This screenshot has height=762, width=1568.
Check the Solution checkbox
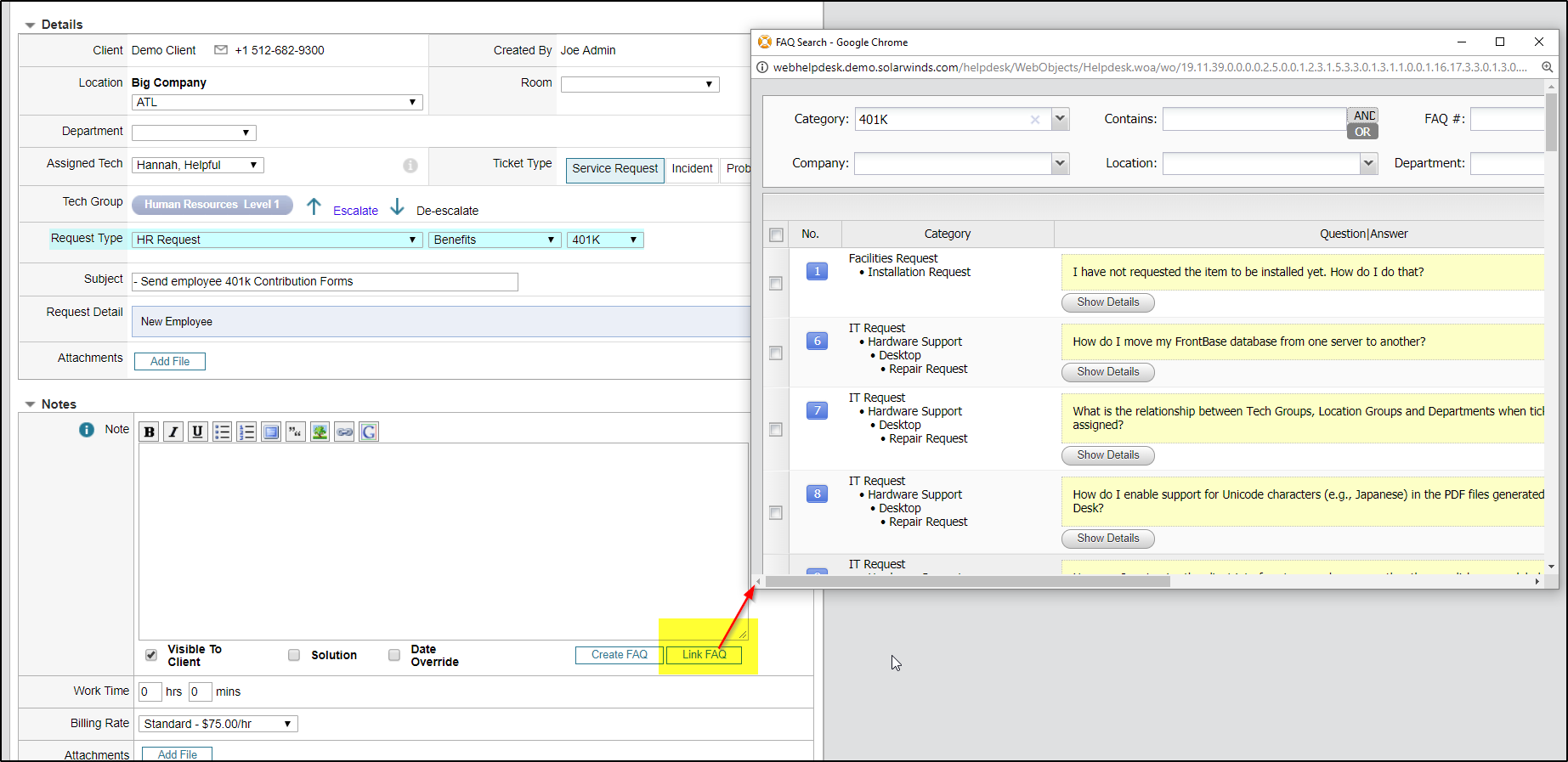pos(294,655)
